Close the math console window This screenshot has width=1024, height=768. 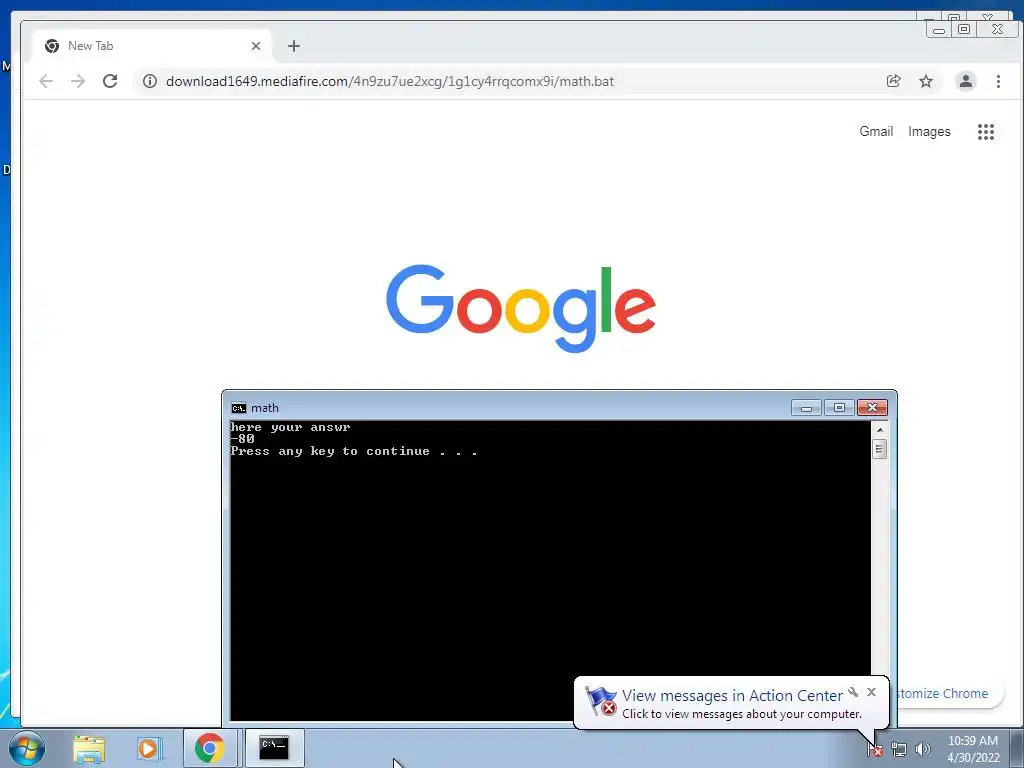click(x=872, y=408)
